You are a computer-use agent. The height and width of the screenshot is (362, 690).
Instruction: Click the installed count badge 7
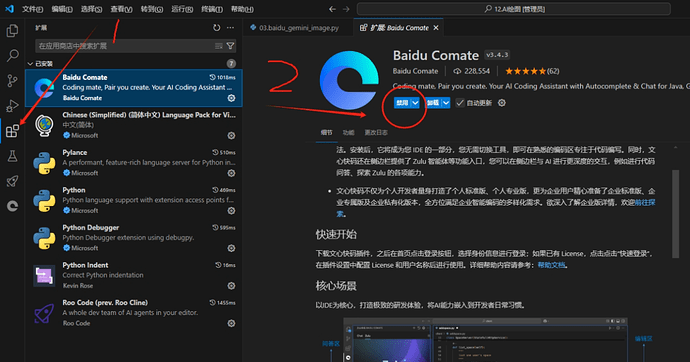(x=231, y=64)
